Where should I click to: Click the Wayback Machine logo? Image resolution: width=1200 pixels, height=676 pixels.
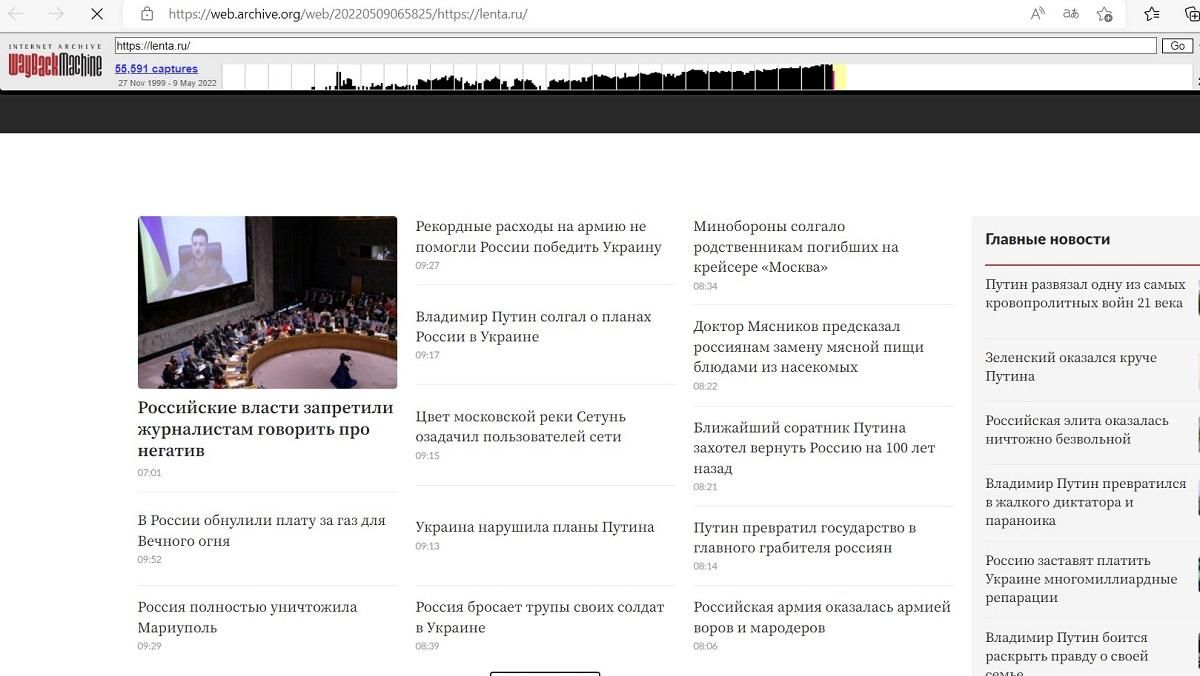[x=55, y=62]
